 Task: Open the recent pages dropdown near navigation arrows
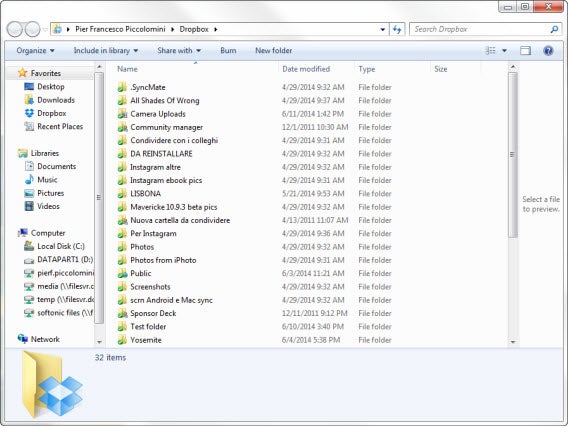pos(45,30)
